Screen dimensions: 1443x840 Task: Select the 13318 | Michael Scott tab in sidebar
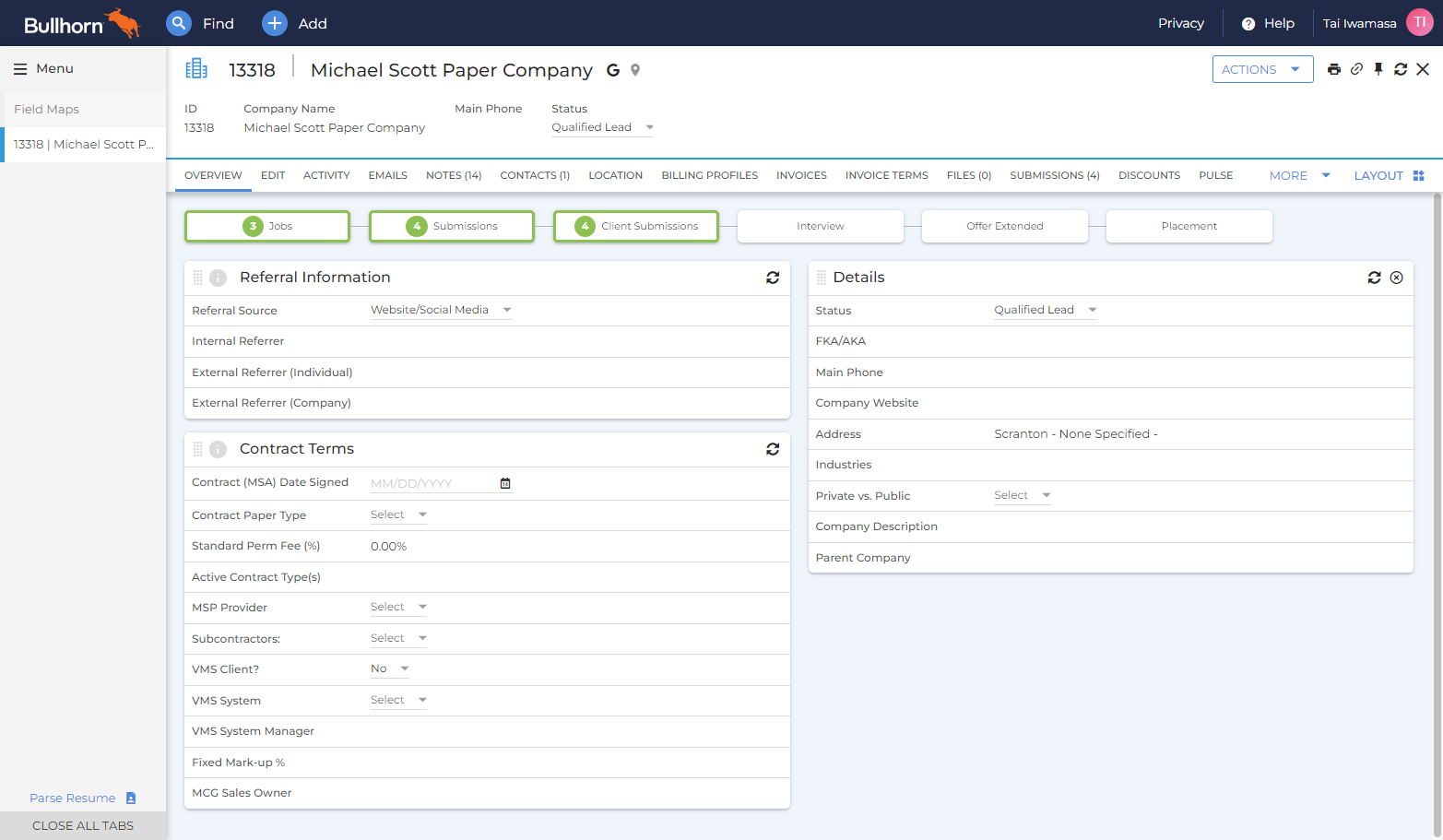[84, 145]
